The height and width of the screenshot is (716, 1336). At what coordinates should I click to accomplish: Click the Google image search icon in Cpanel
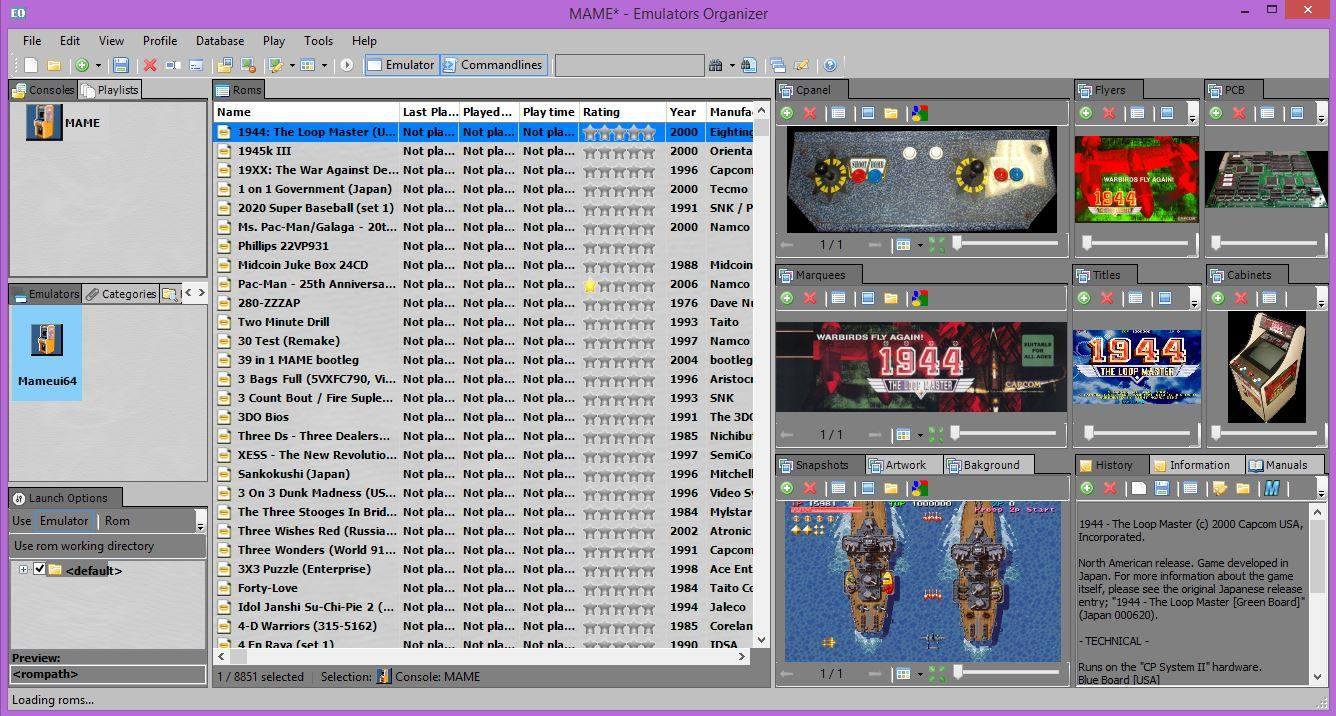919,113
